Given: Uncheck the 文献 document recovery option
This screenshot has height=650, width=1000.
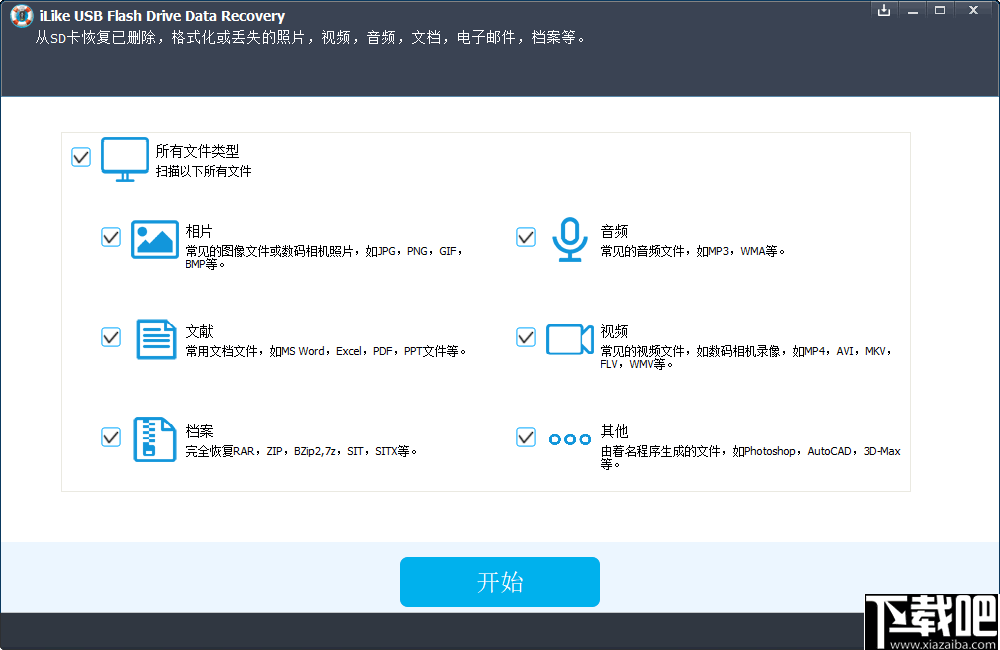Looking at the screenshot, I should pos(111,337).
